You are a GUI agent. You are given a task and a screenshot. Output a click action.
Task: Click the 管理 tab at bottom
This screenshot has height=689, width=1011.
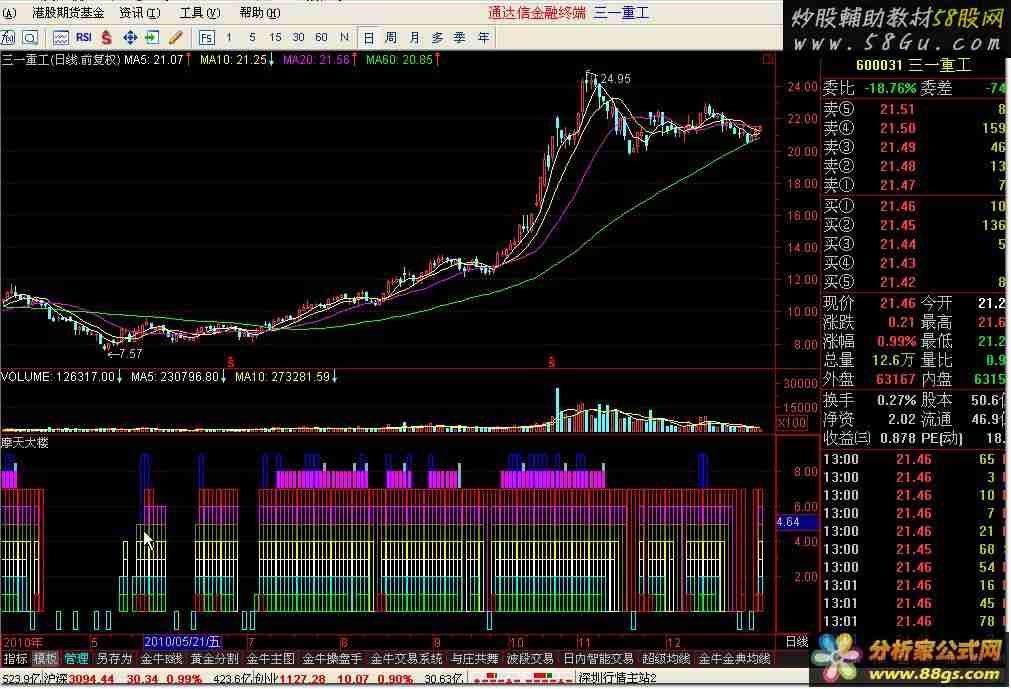point(76,659)
